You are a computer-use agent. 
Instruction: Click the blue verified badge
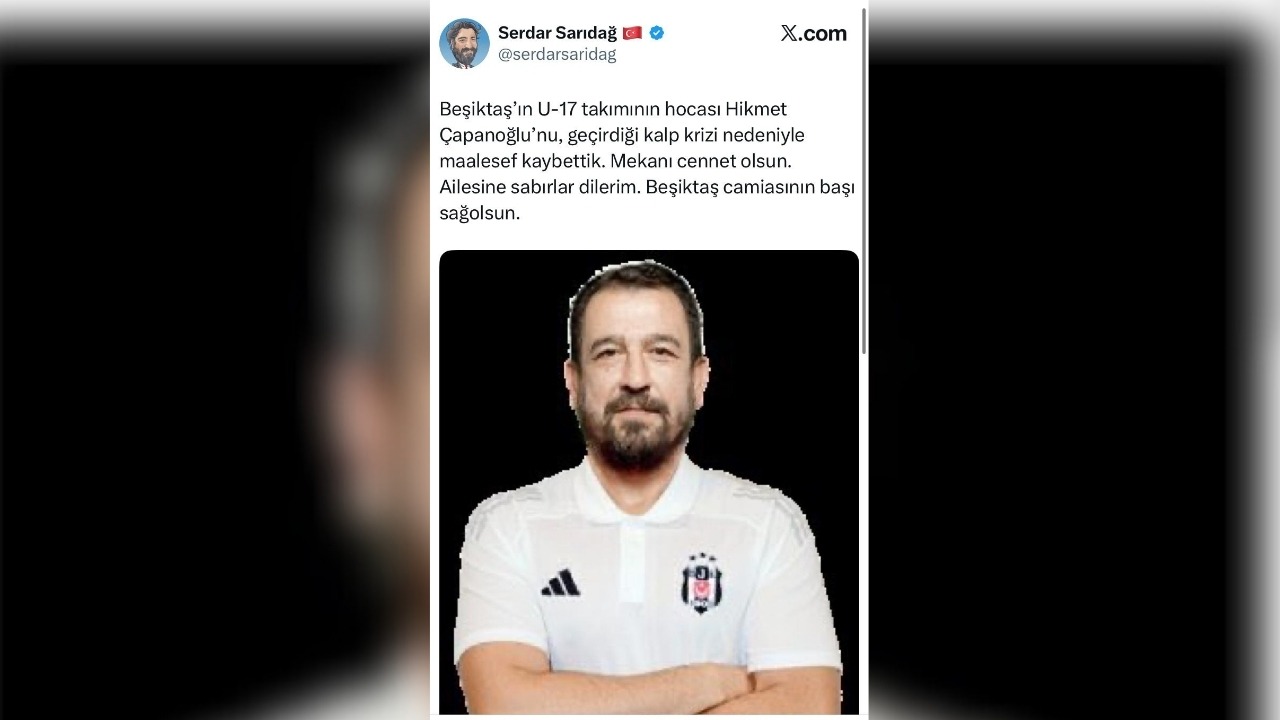click(657, 33)
